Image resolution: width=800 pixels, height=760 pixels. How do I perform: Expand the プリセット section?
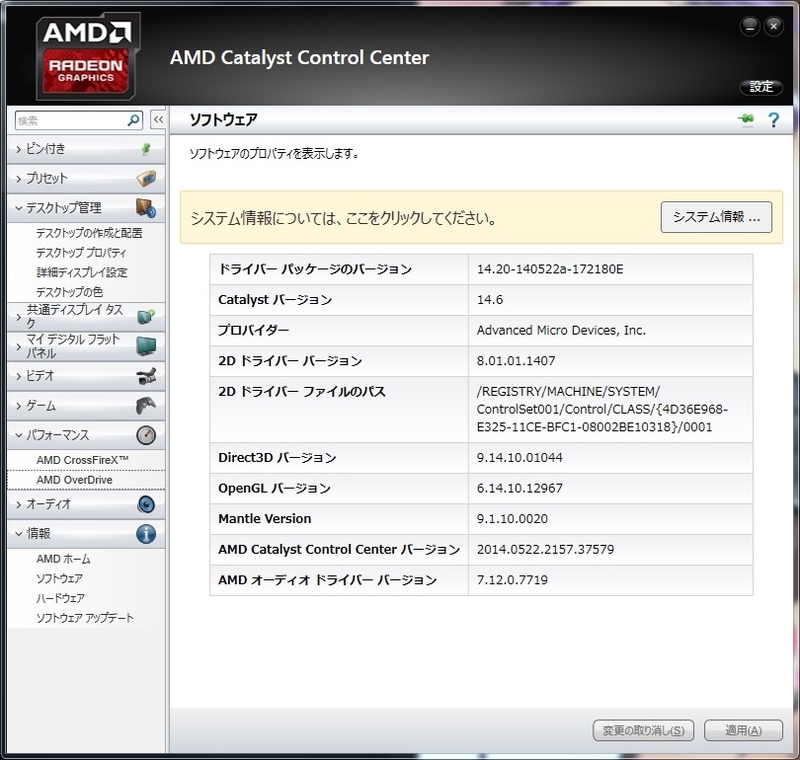86,179
